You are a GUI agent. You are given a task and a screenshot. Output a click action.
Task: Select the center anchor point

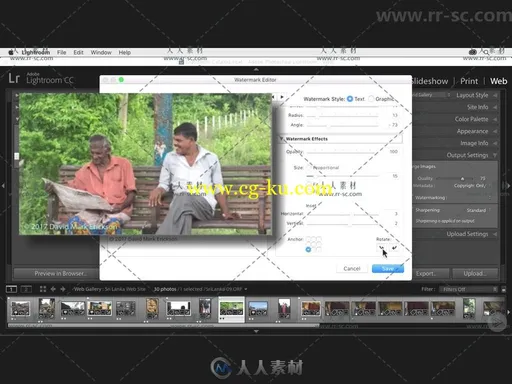(314, 244)
